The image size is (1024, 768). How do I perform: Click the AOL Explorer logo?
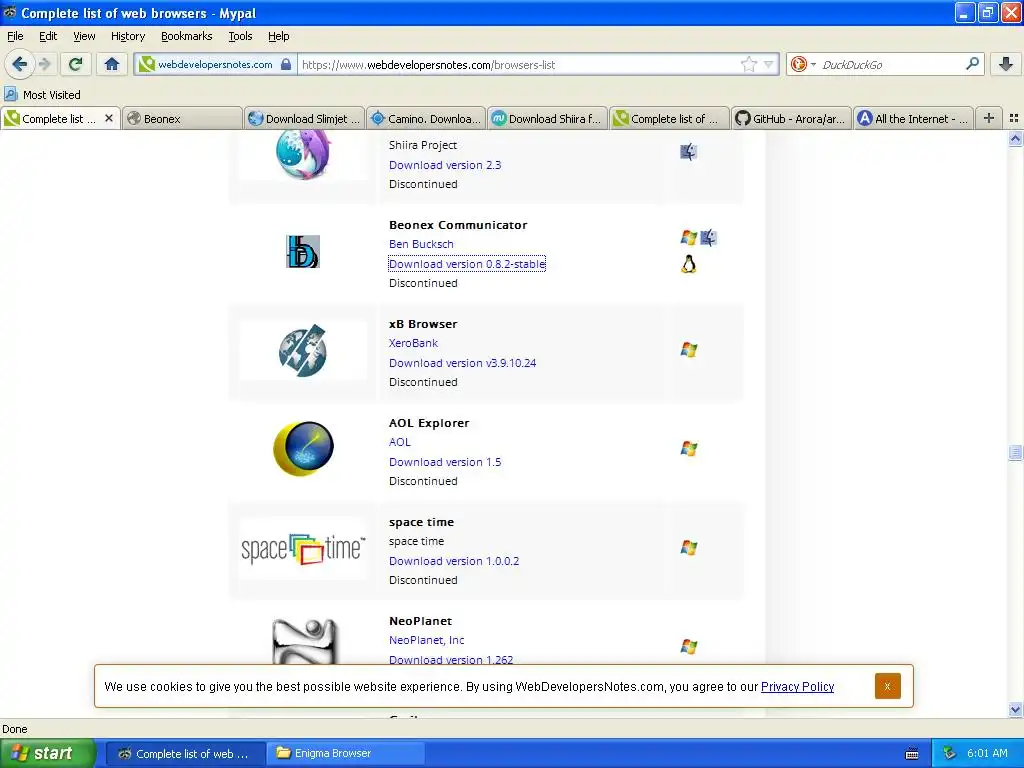pyautogui.click(x=303, y=449)
